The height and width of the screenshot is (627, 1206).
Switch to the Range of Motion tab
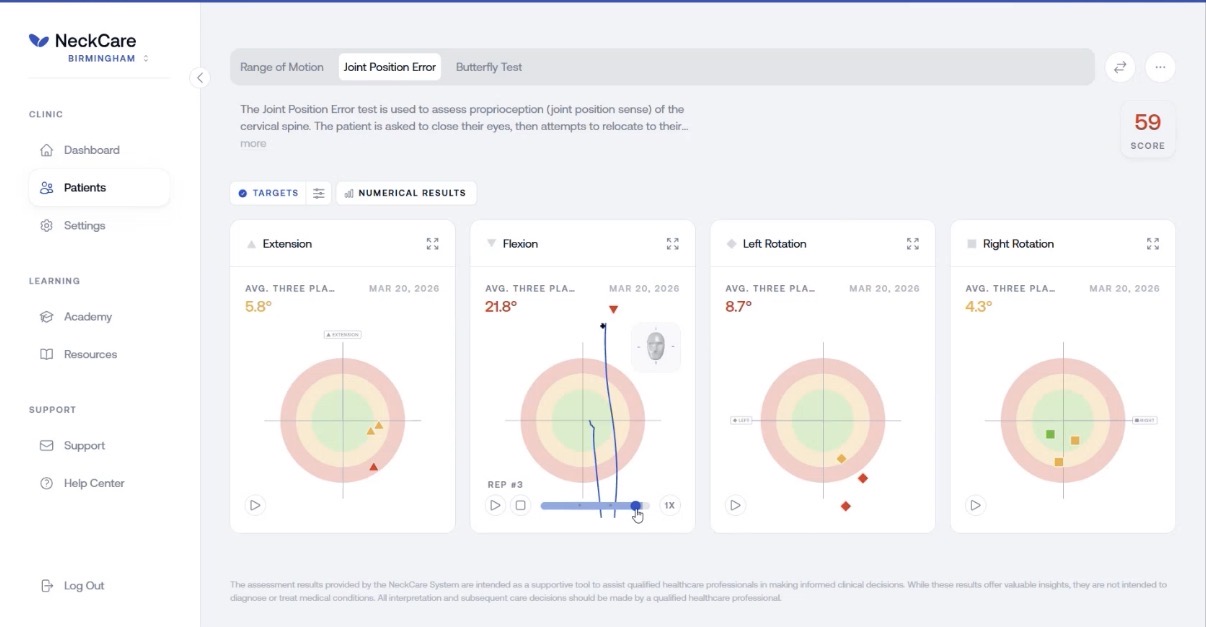point(282,67)
